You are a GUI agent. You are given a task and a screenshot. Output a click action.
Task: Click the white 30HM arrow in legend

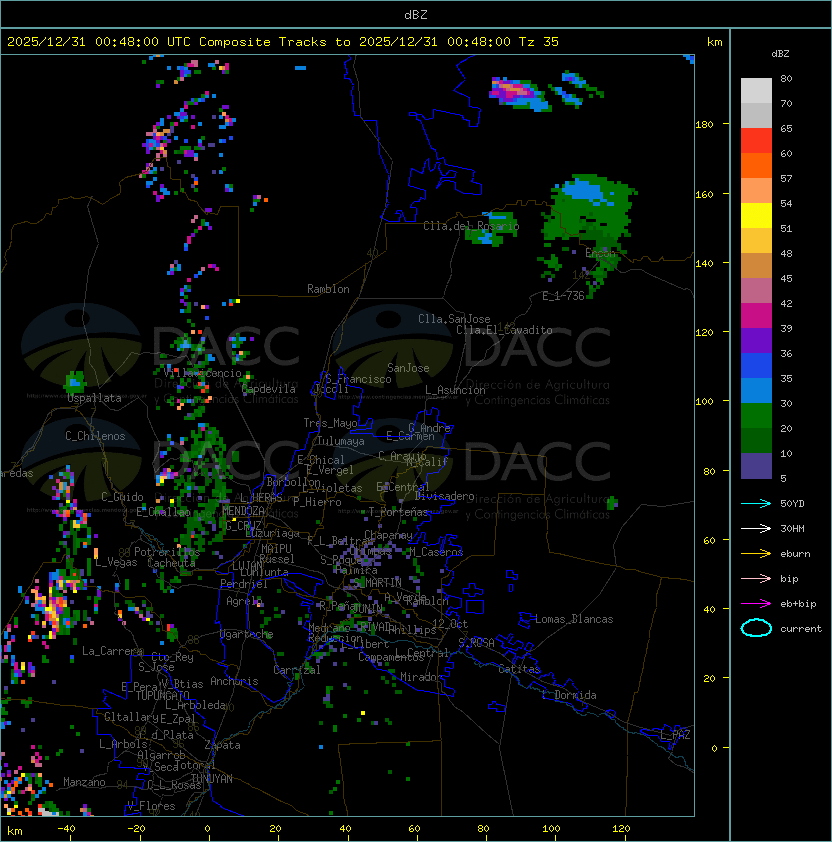pyautogui.click(x=756, y=528)
